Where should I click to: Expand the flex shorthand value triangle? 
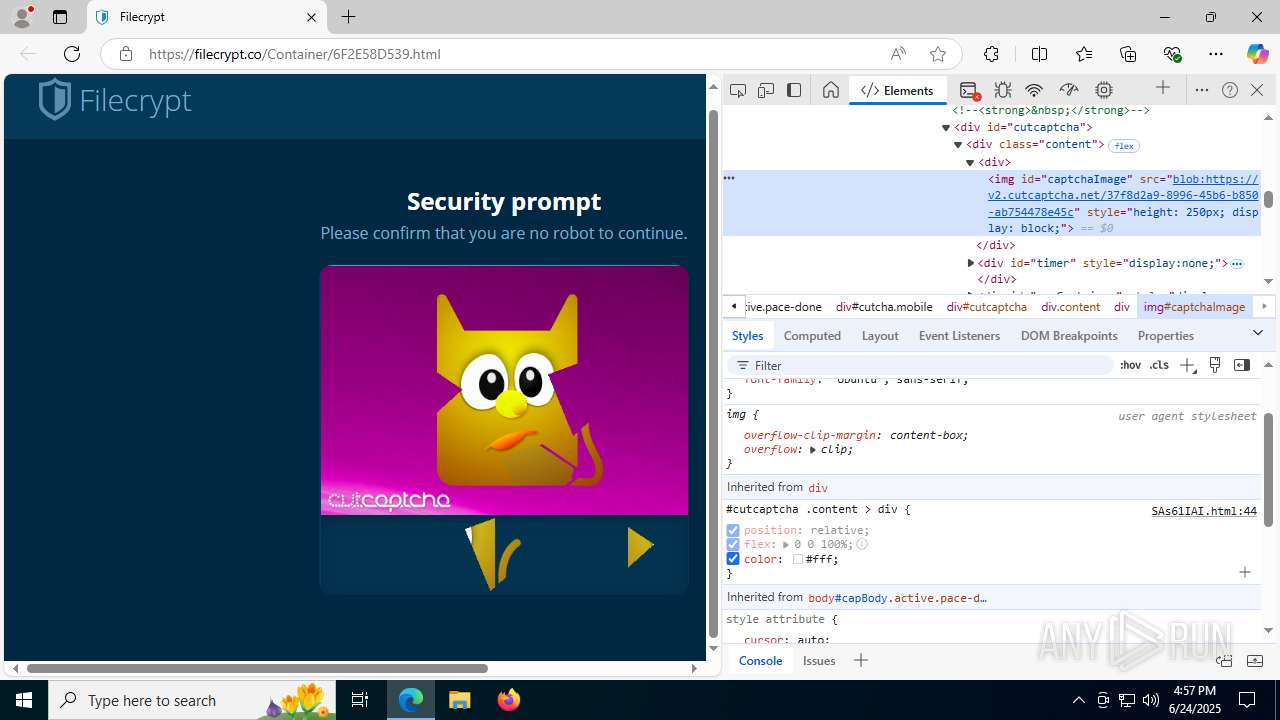(x=786, y=545)
